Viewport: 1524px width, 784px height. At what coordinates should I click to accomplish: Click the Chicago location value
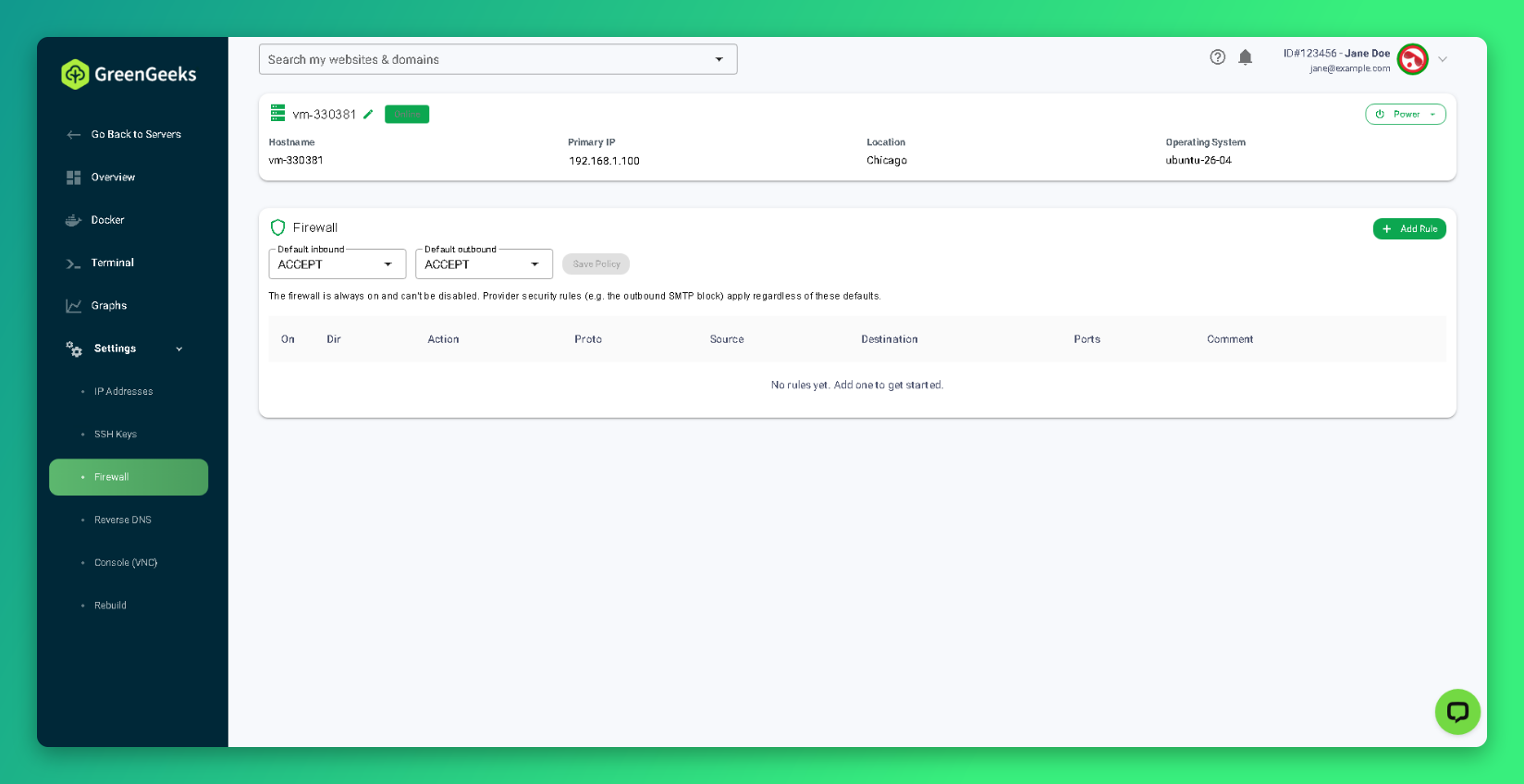click(x=887, y=161)
